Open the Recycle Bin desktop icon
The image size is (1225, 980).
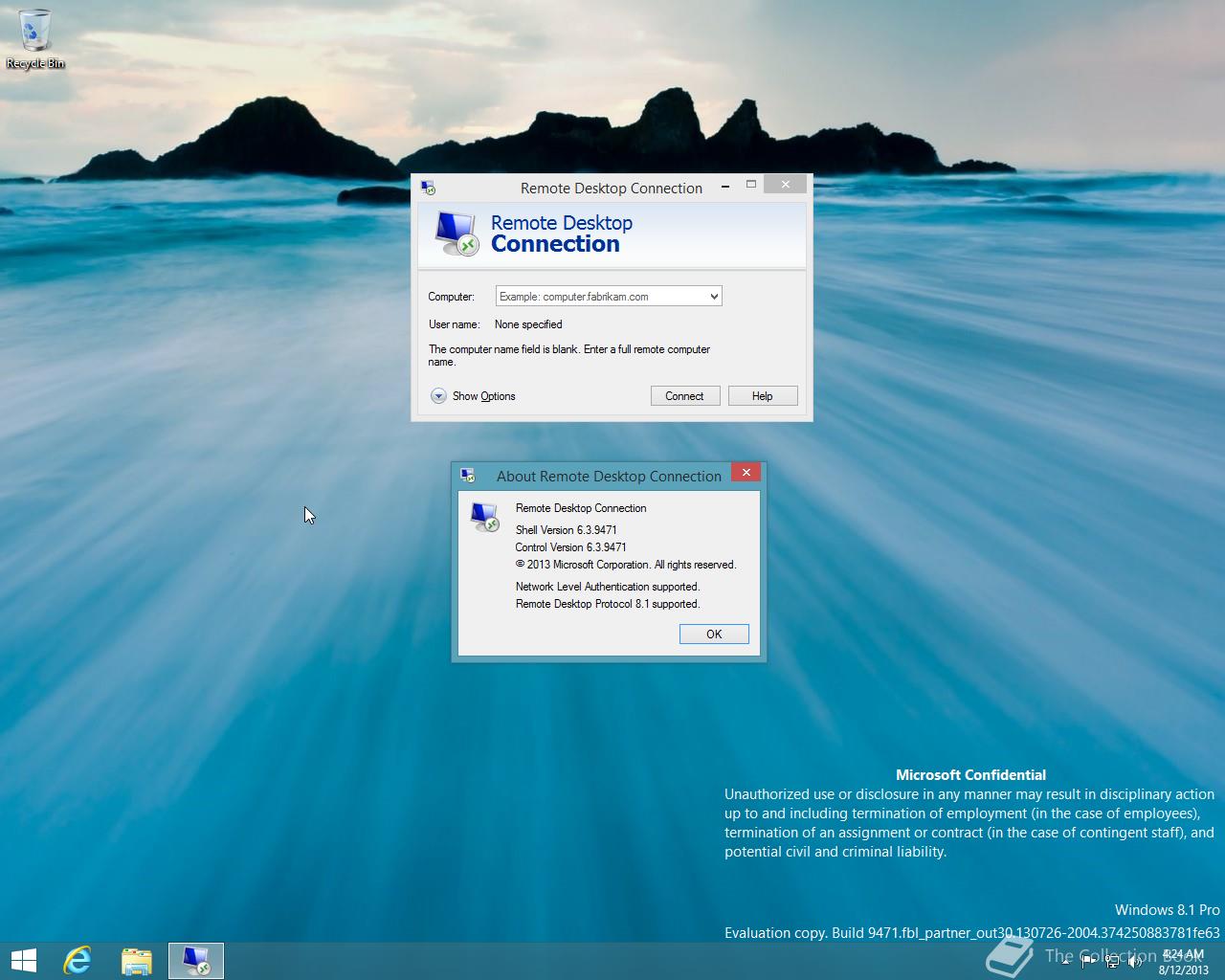click(x=35, y=38)
